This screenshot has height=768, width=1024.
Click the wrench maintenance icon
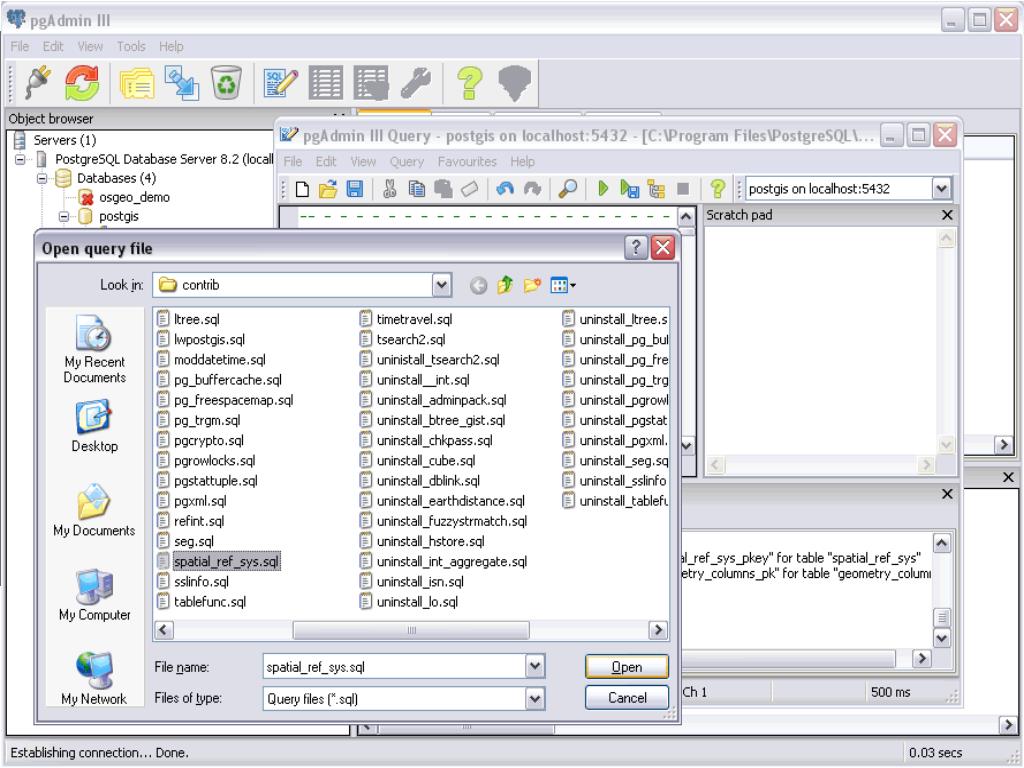(x=415, y=82)
